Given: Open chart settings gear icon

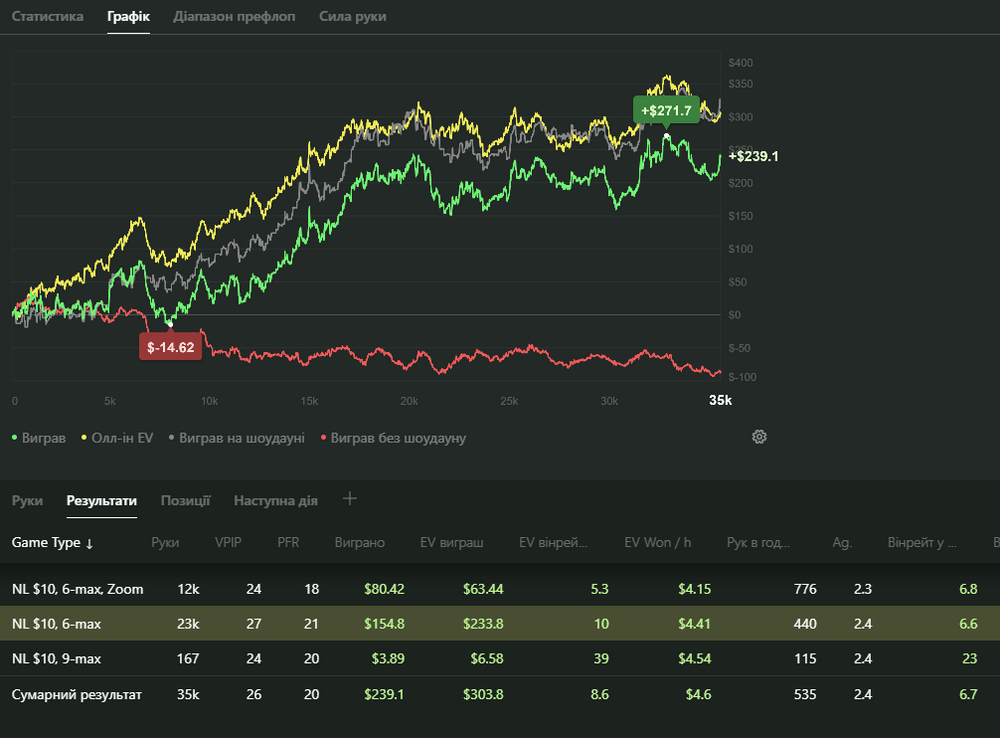Looking at the screenshot, I should coord(759,437).
